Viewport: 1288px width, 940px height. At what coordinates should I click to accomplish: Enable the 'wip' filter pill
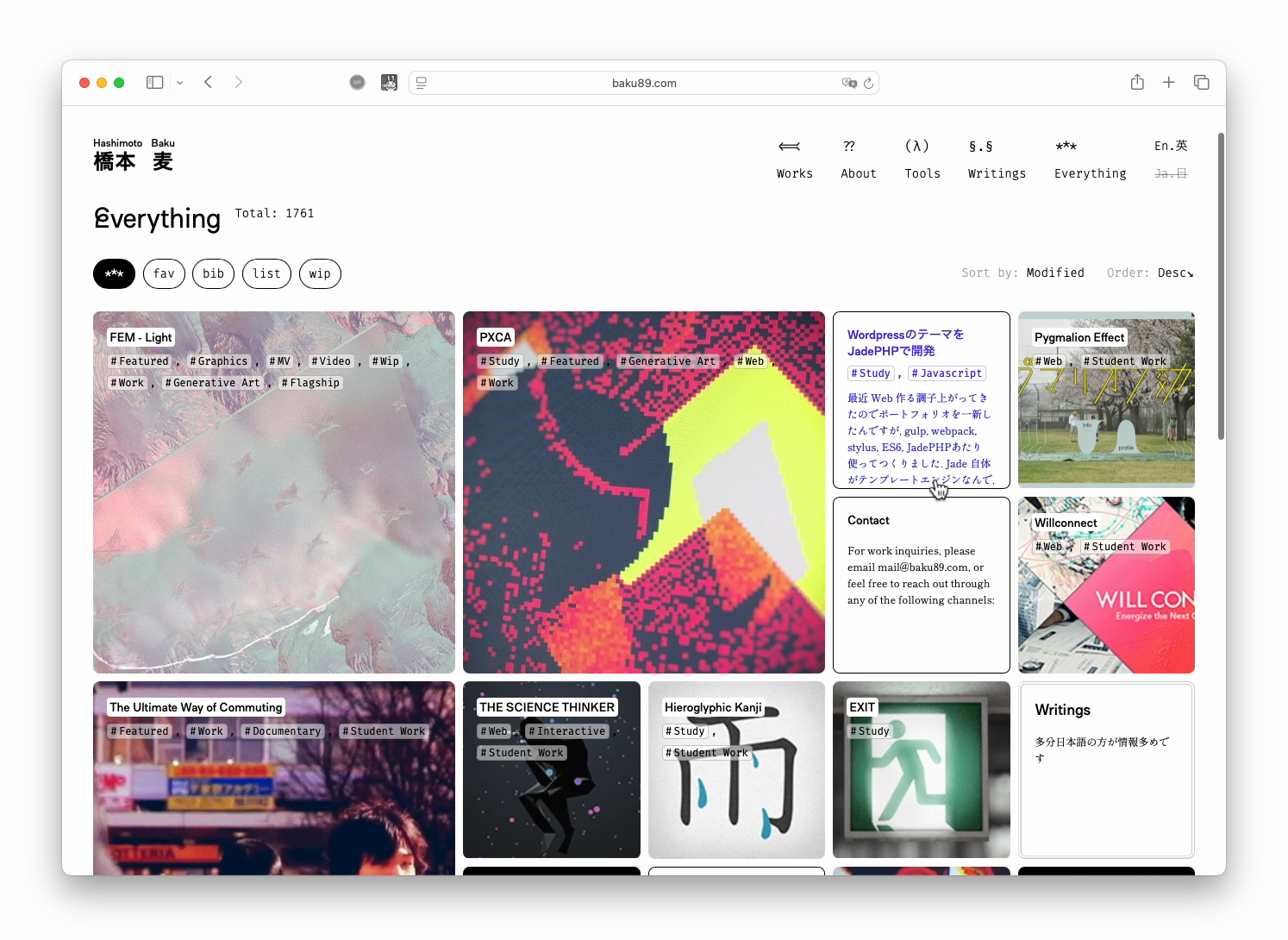[320, 274]
